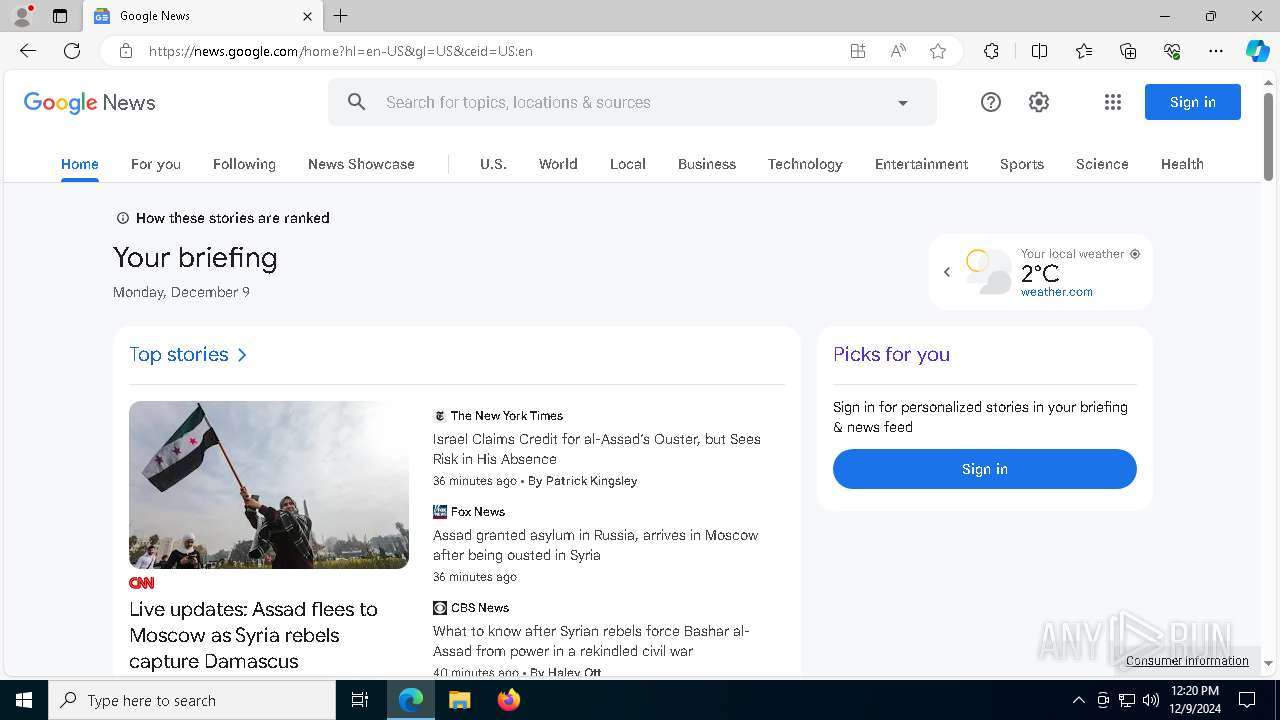The width and height of the screenshot is (1280, 720).
Task: Open Google News settings gear
Action: [1039, 102]
